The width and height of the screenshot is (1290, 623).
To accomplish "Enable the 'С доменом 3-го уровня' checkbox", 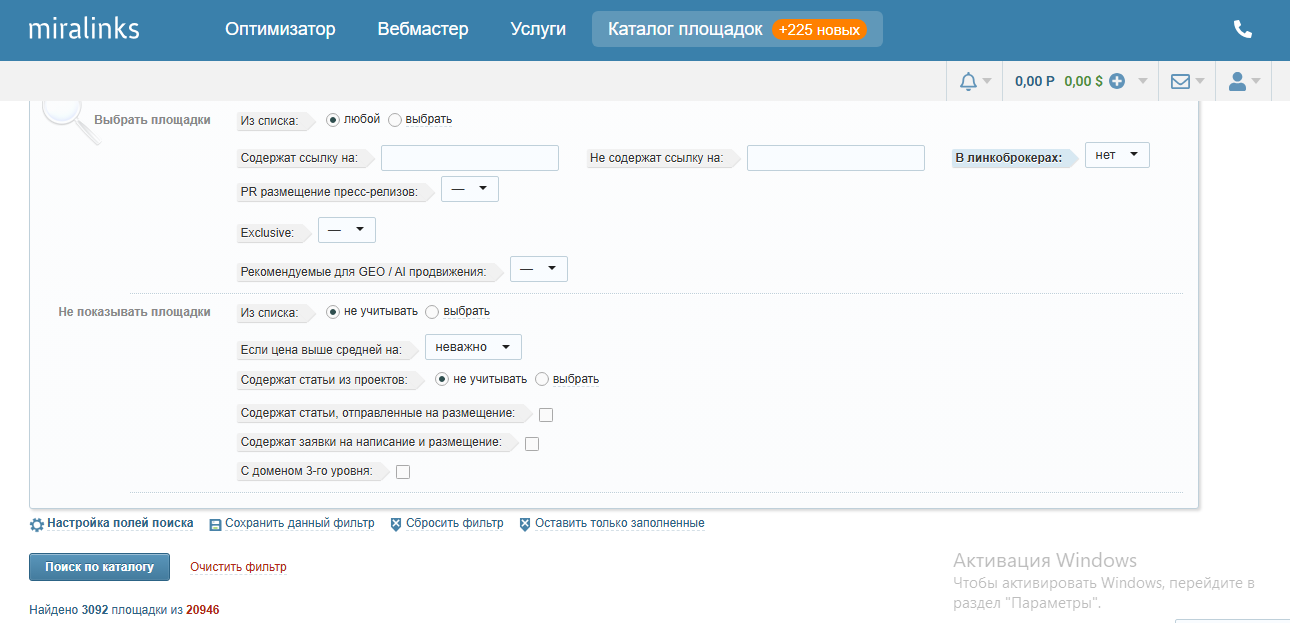I will pyautogui.click(x=403, y=473).
